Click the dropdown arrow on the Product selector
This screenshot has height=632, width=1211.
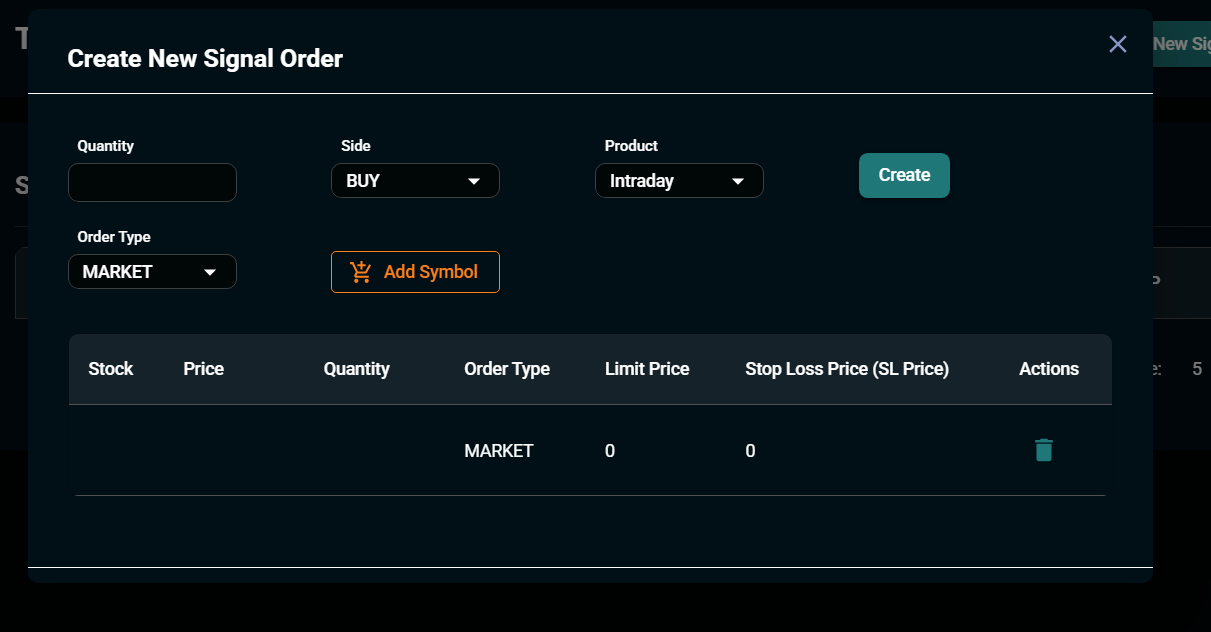pos(737,181)
